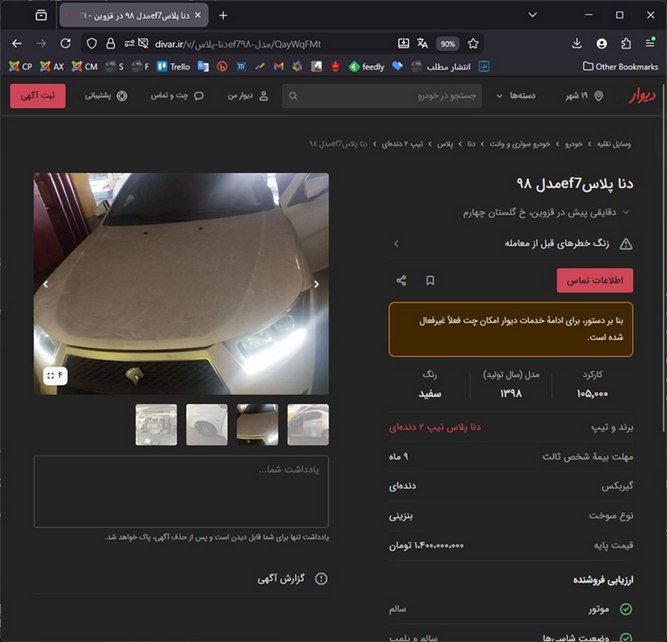This screenshot has width=667, height=642.
Task: Bookmark this Dena Plus ad
Action: [430, 281]
